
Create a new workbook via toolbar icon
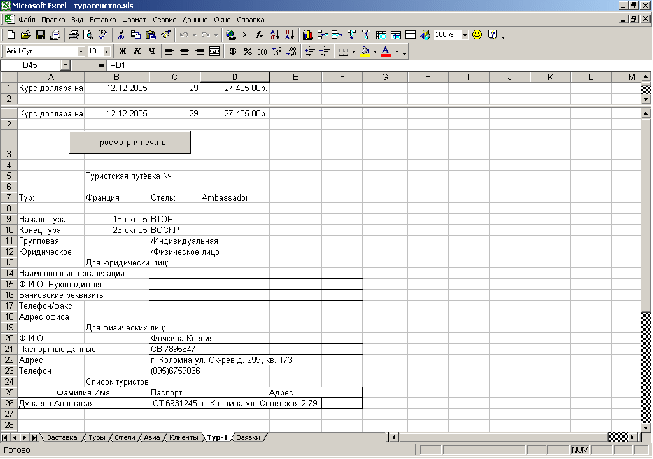(11, 35)
